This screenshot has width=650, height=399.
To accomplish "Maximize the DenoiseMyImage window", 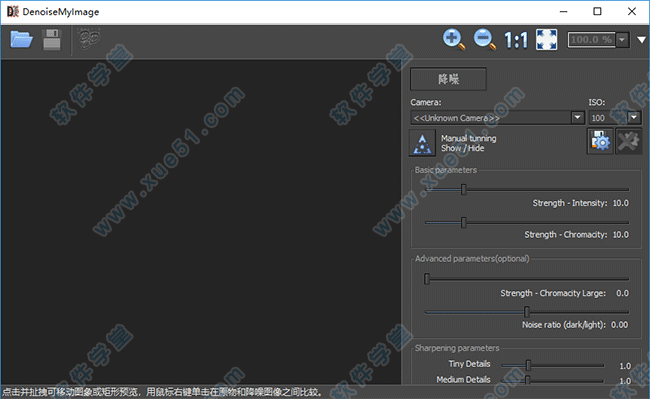I will click(597, 12).
